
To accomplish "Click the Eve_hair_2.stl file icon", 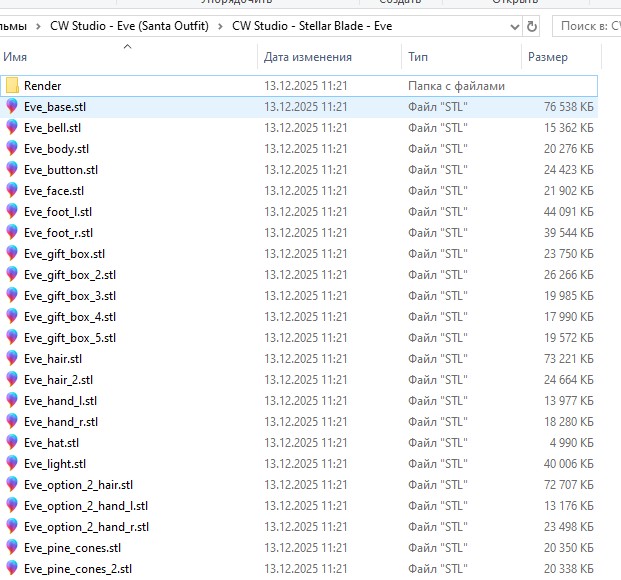I will tap(12, 380).
